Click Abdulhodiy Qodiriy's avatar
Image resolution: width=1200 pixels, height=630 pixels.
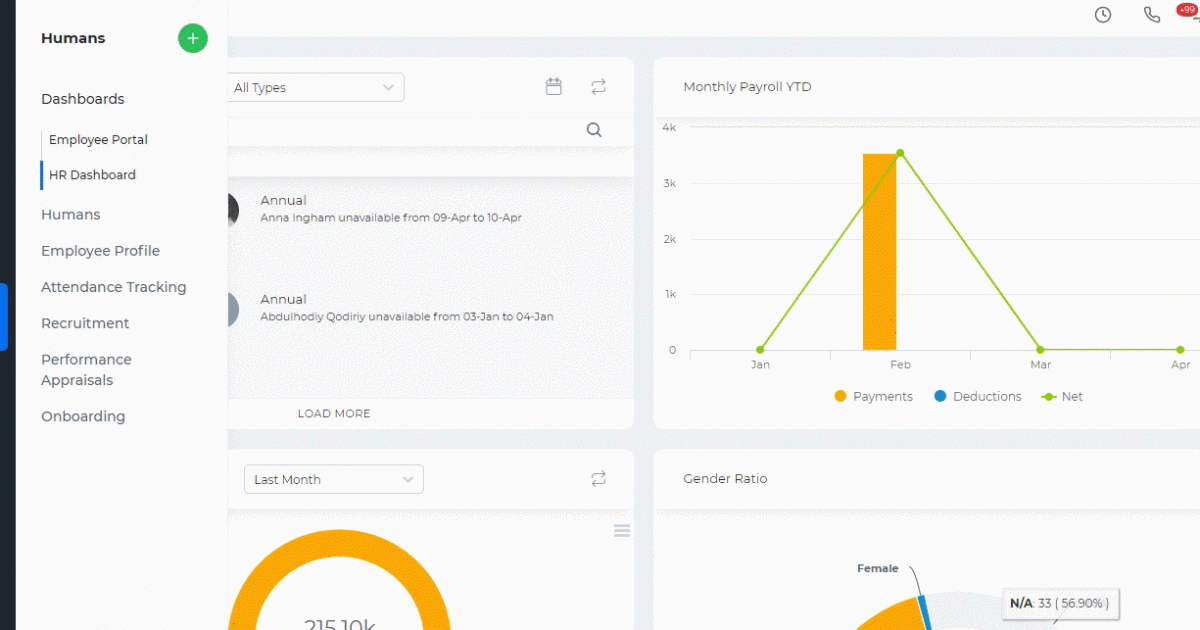pos(233,309)
